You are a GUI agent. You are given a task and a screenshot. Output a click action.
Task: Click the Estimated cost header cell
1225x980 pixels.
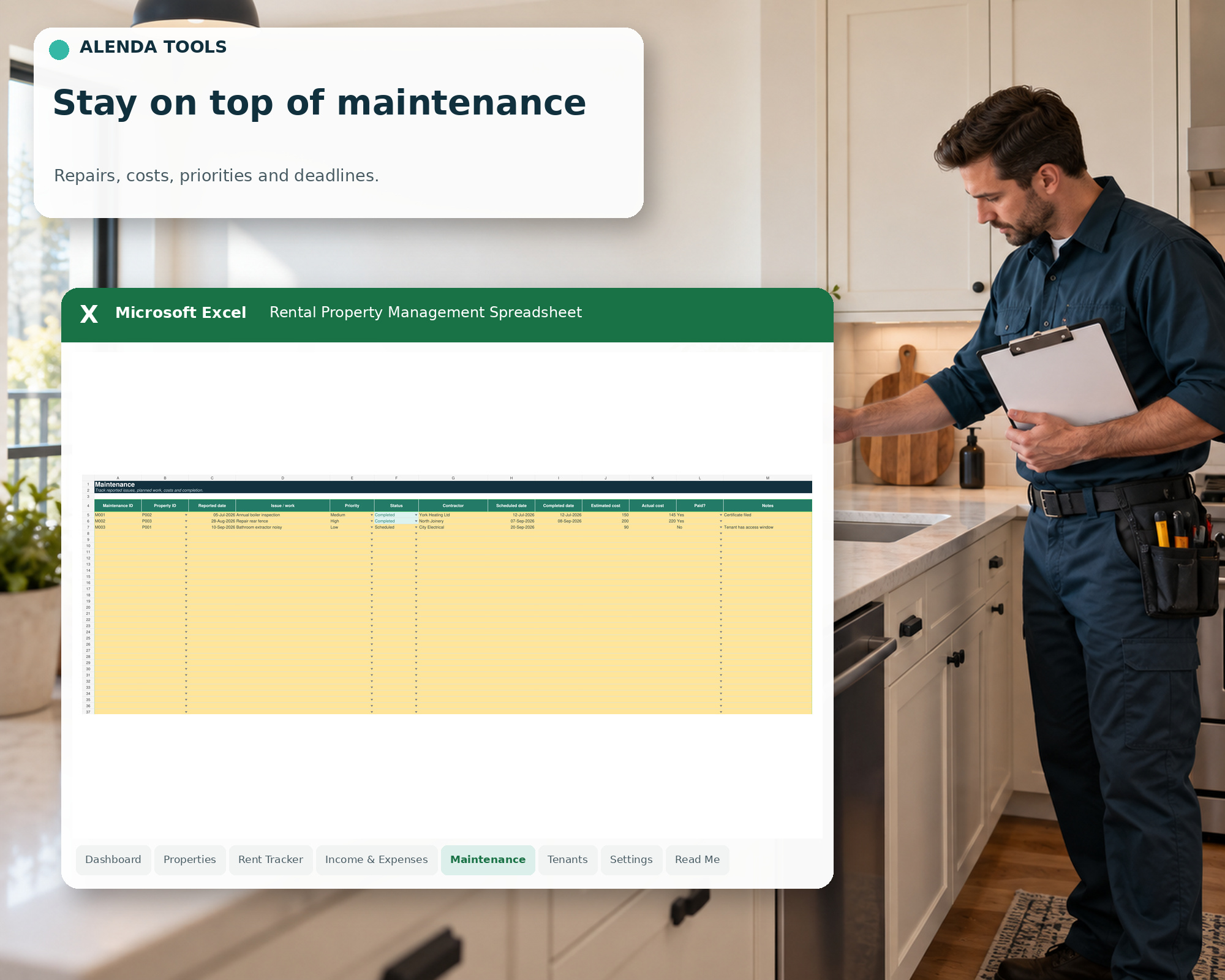[x=606, y=506]
